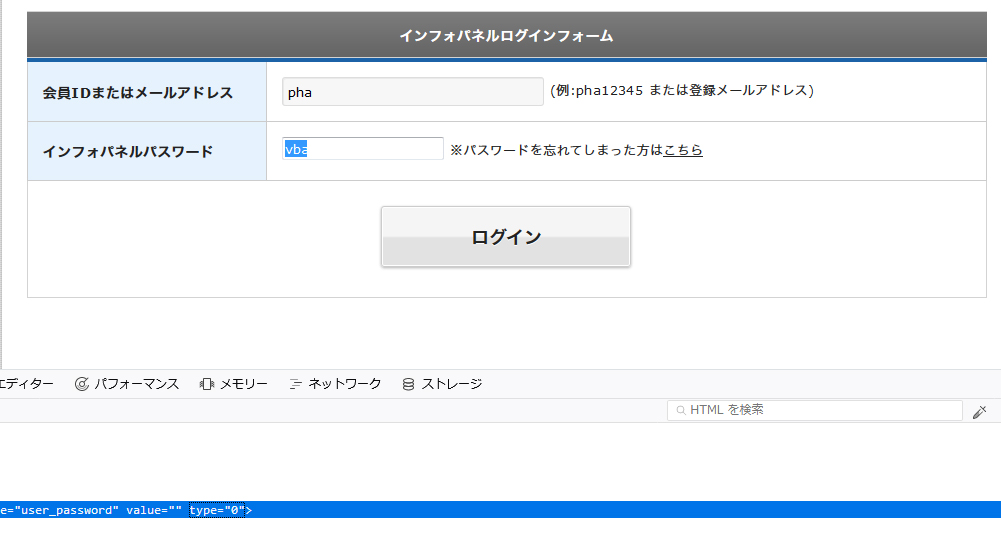Click the value="" attribute in markup
This screenshot has width=1001, height=534.
click(153, 510)
